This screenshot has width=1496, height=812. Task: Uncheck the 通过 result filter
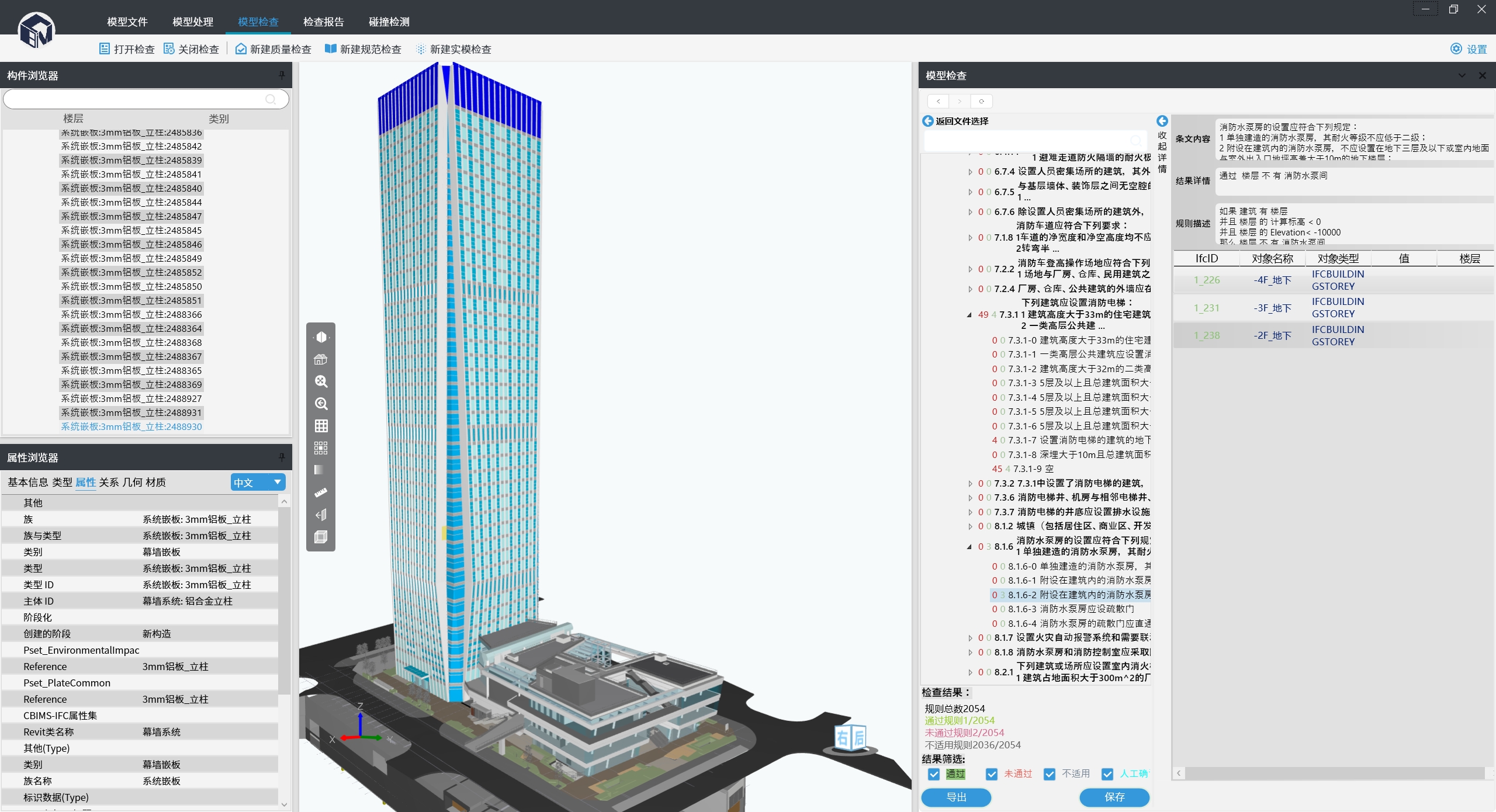click(934, 773)
